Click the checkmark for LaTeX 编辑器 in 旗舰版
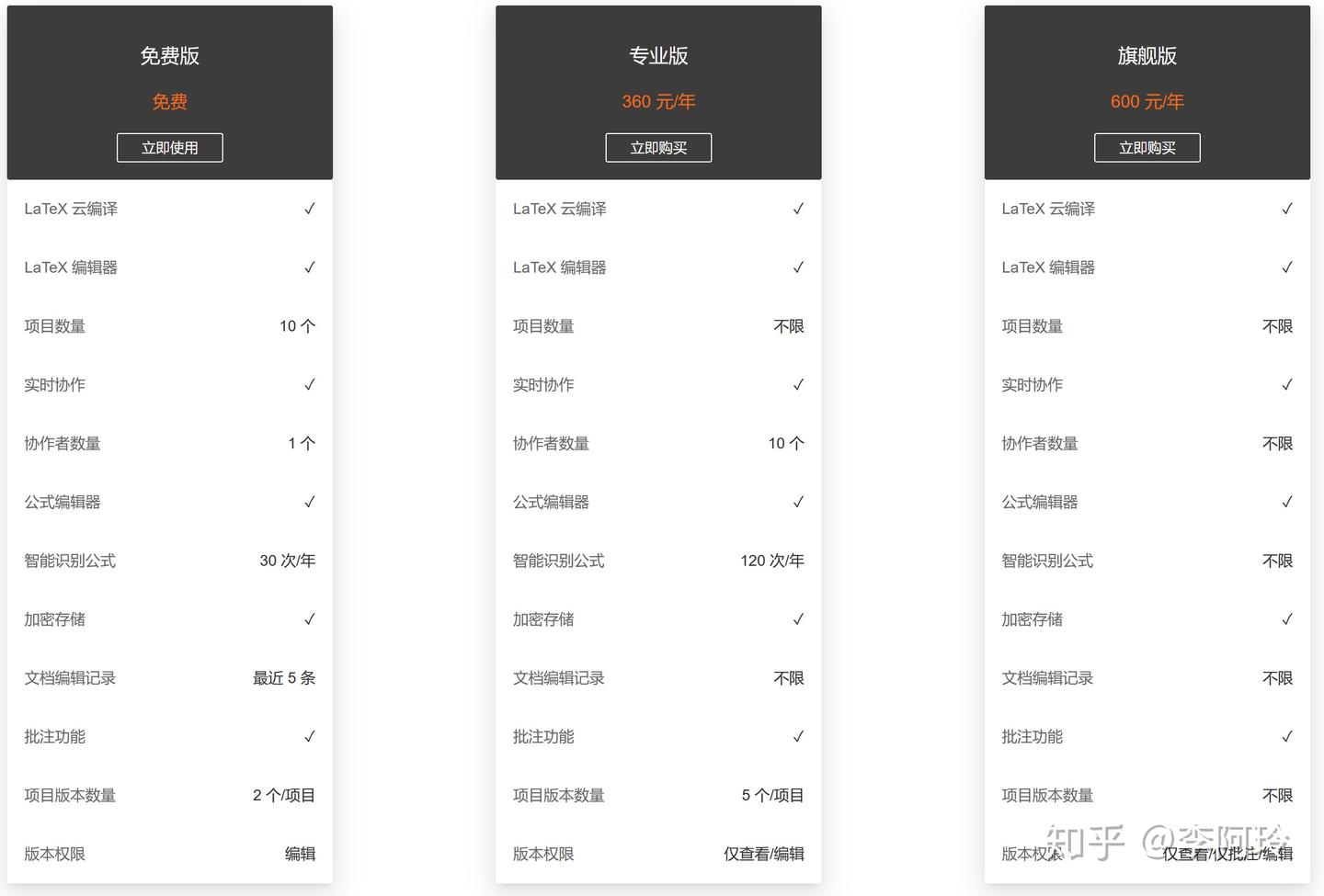 pos(1287,267)
